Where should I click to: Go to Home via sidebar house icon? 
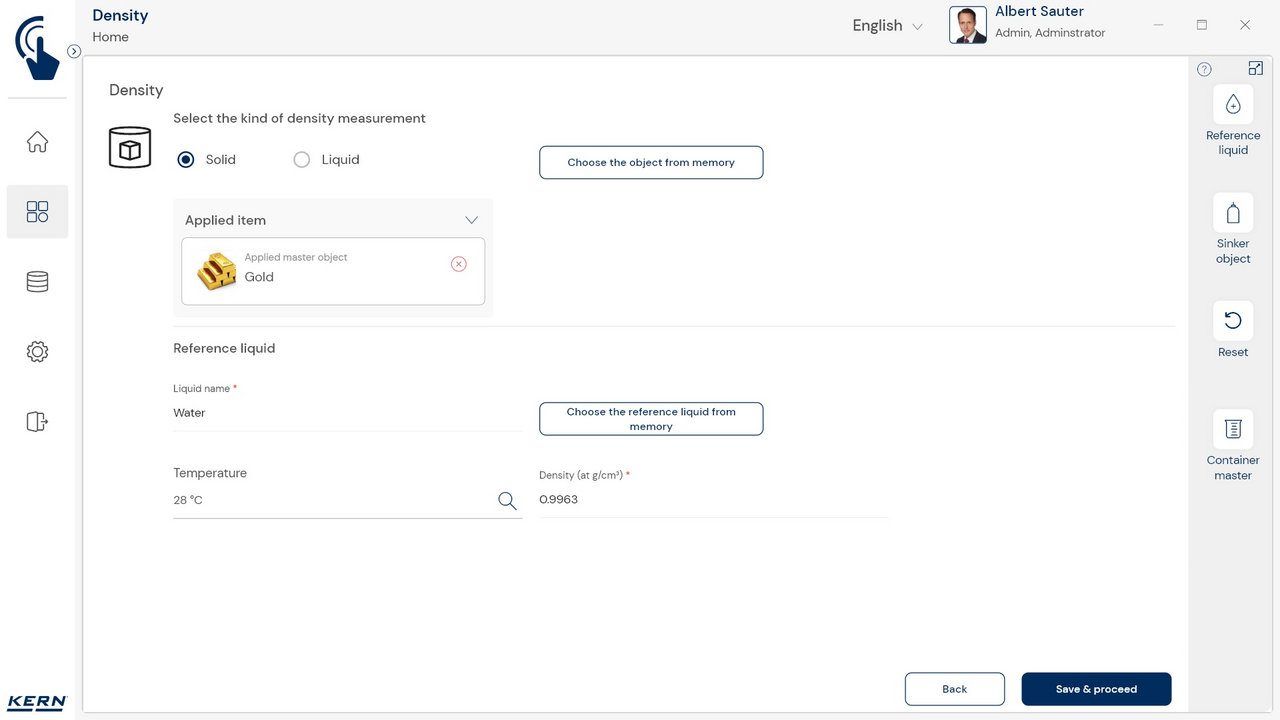pos(37,142)
